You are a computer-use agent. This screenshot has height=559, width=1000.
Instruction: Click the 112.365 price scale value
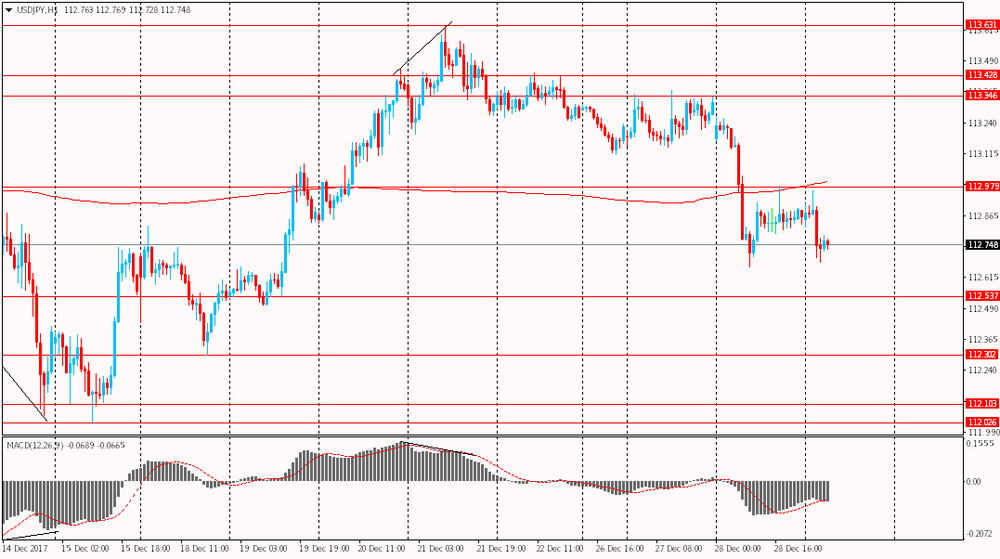983,340
